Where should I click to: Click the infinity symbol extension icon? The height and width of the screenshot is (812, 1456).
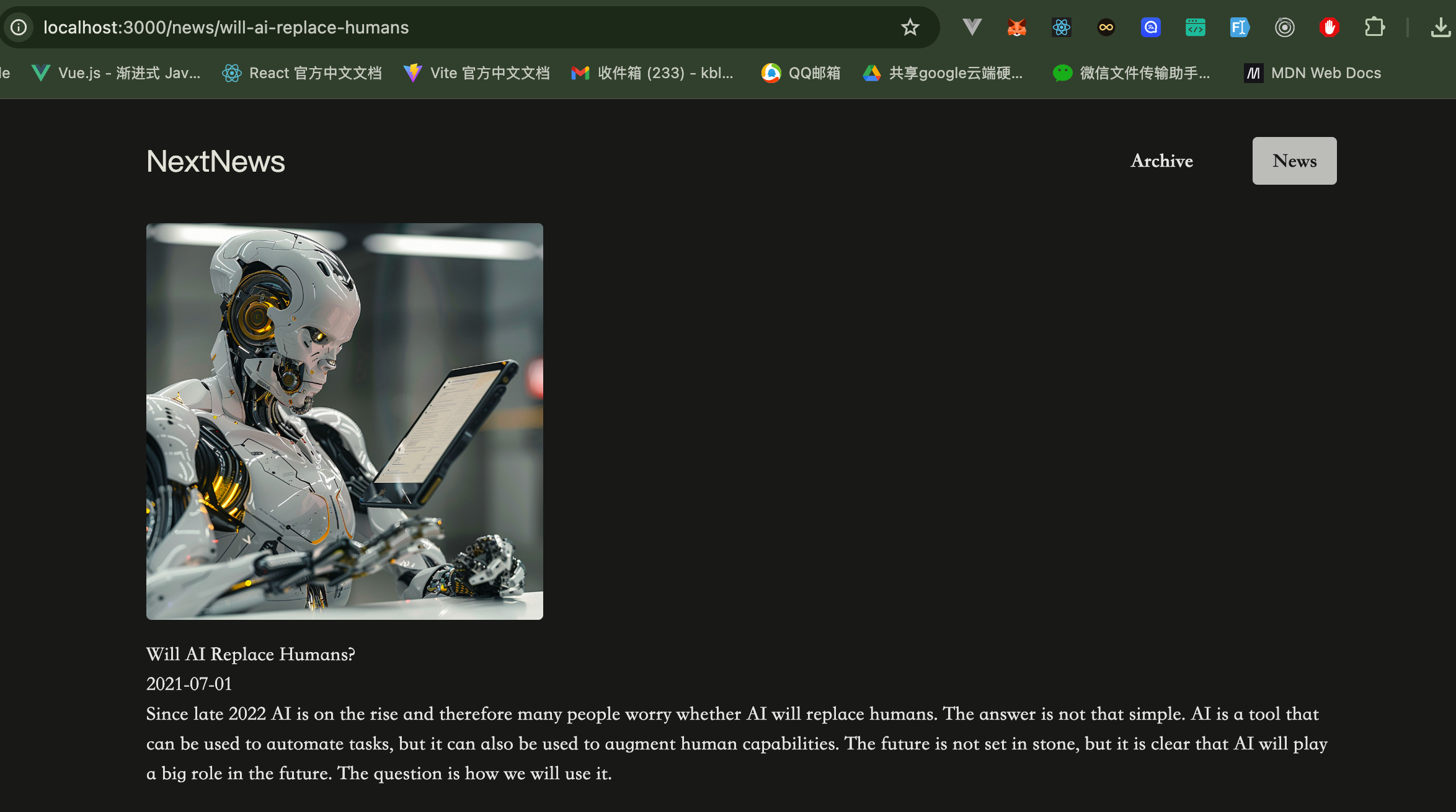(x=1106, y=27)
